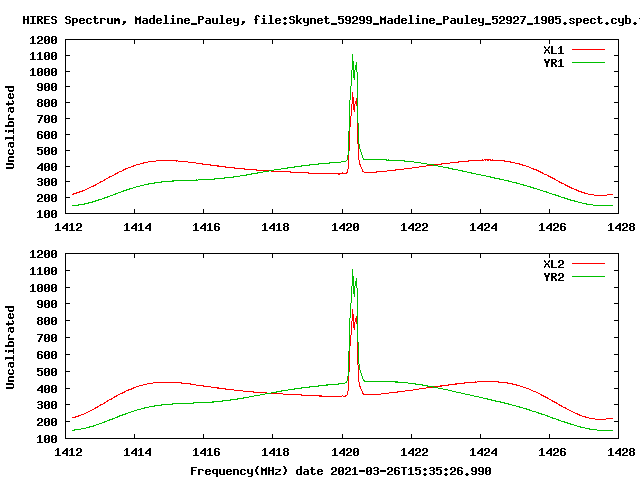Click the 200 tick on the lower plot
The height and width of the screenshot is (480, 640).
pyautogui.click(x=47, y=422)
